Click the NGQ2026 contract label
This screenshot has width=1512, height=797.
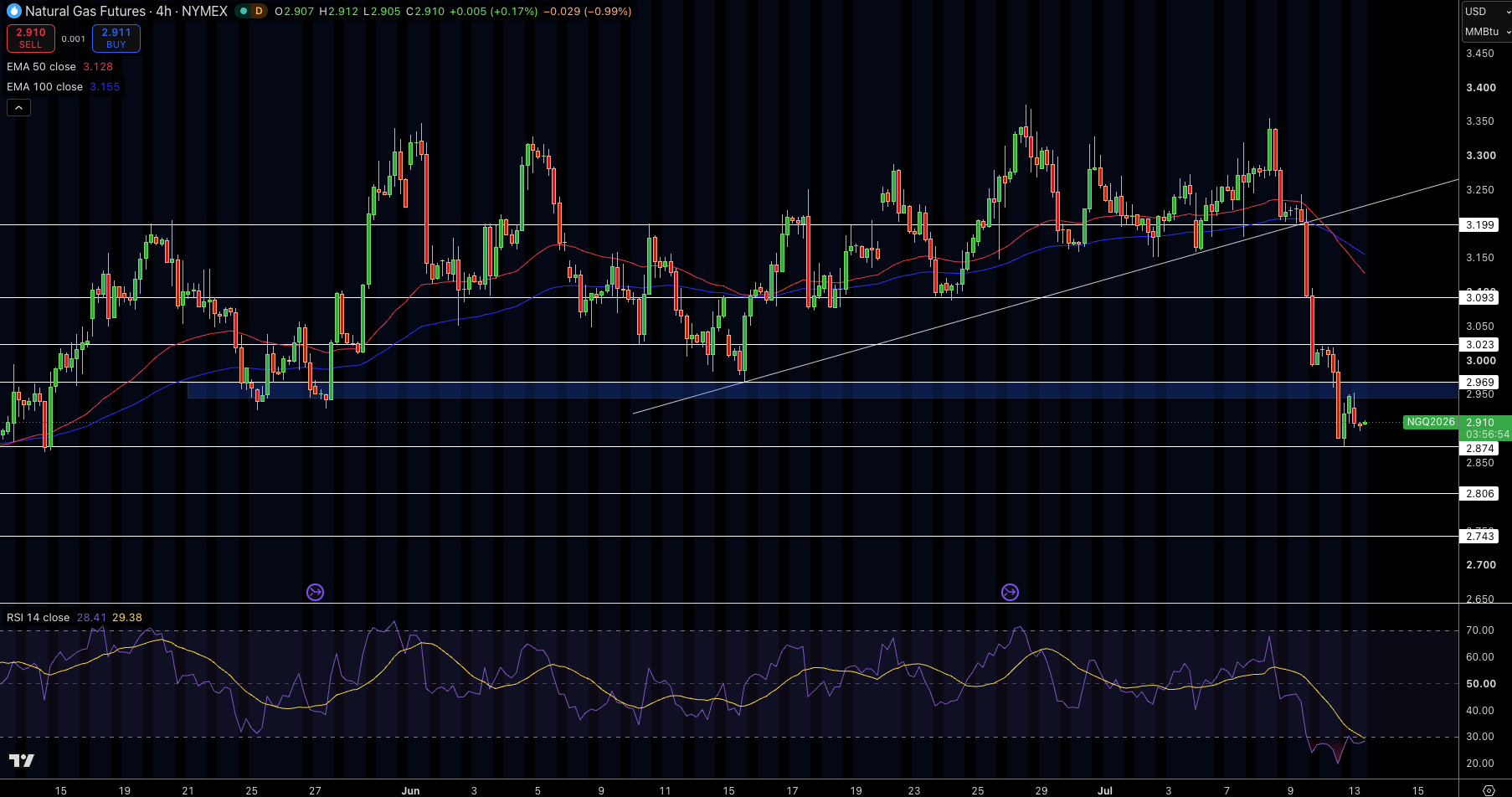pos(1431,422)
